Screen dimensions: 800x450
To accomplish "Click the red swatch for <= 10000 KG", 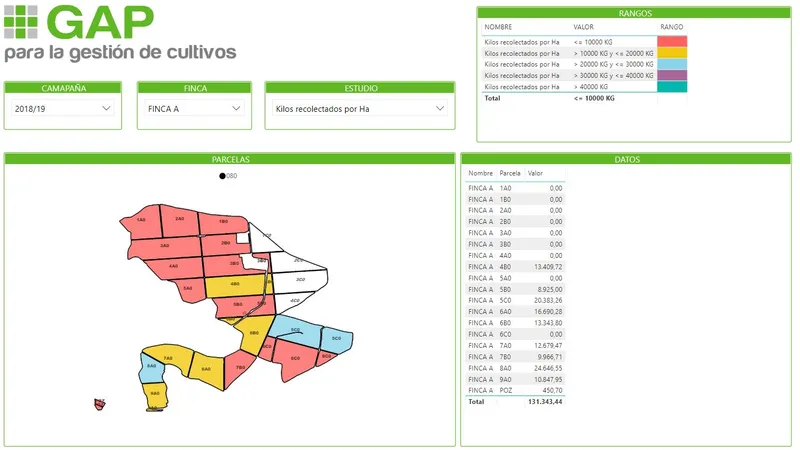I will pos(672,41).
